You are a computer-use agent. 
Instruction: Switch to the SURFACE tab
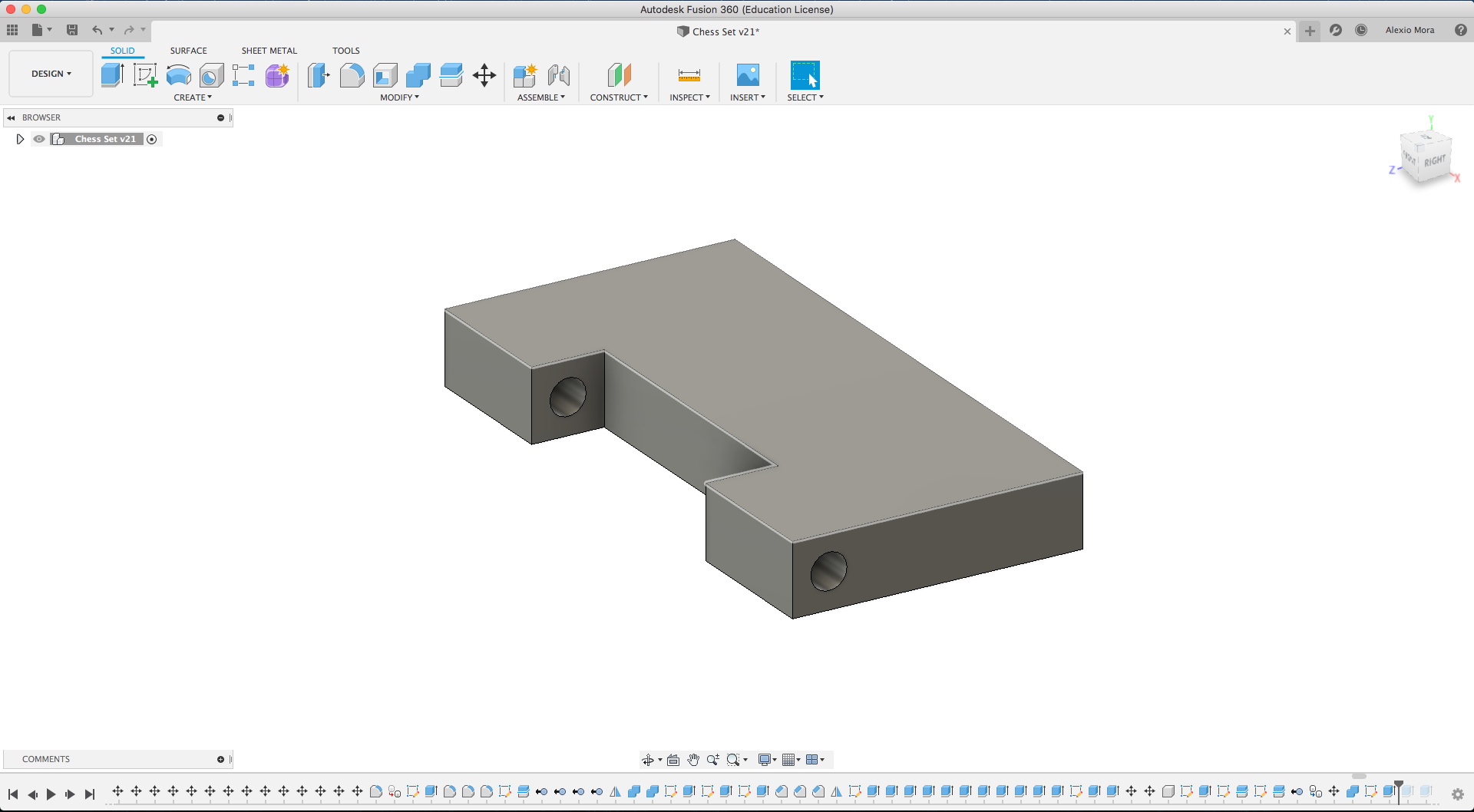point(189,51)
